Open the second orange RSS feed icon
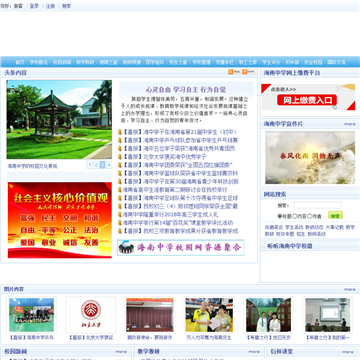 click(x=248, y=72)
